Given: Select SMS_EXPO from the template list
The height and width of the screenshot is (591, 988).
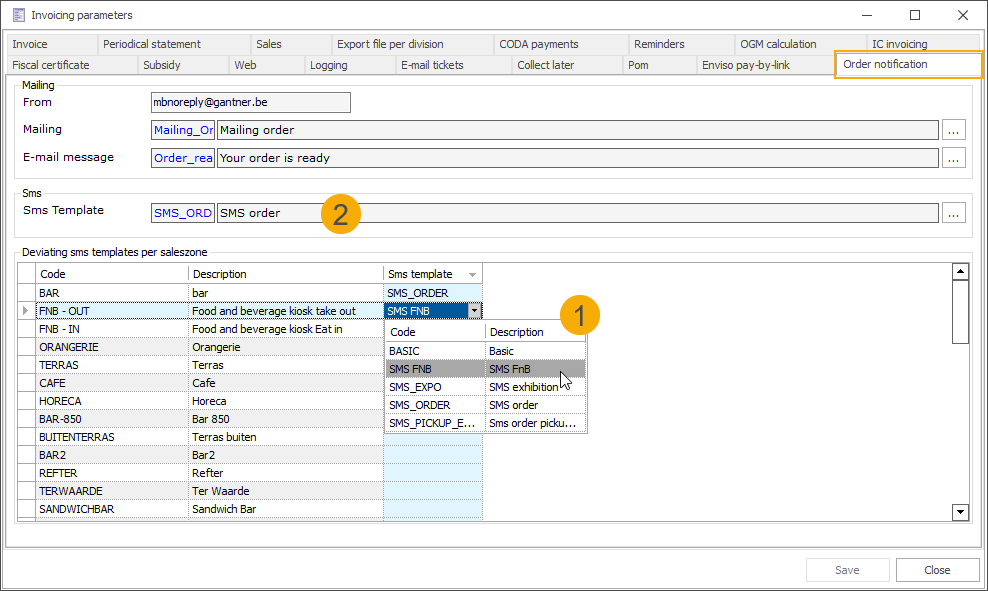Looking at the screenshot, I should (x=415, y=387).
